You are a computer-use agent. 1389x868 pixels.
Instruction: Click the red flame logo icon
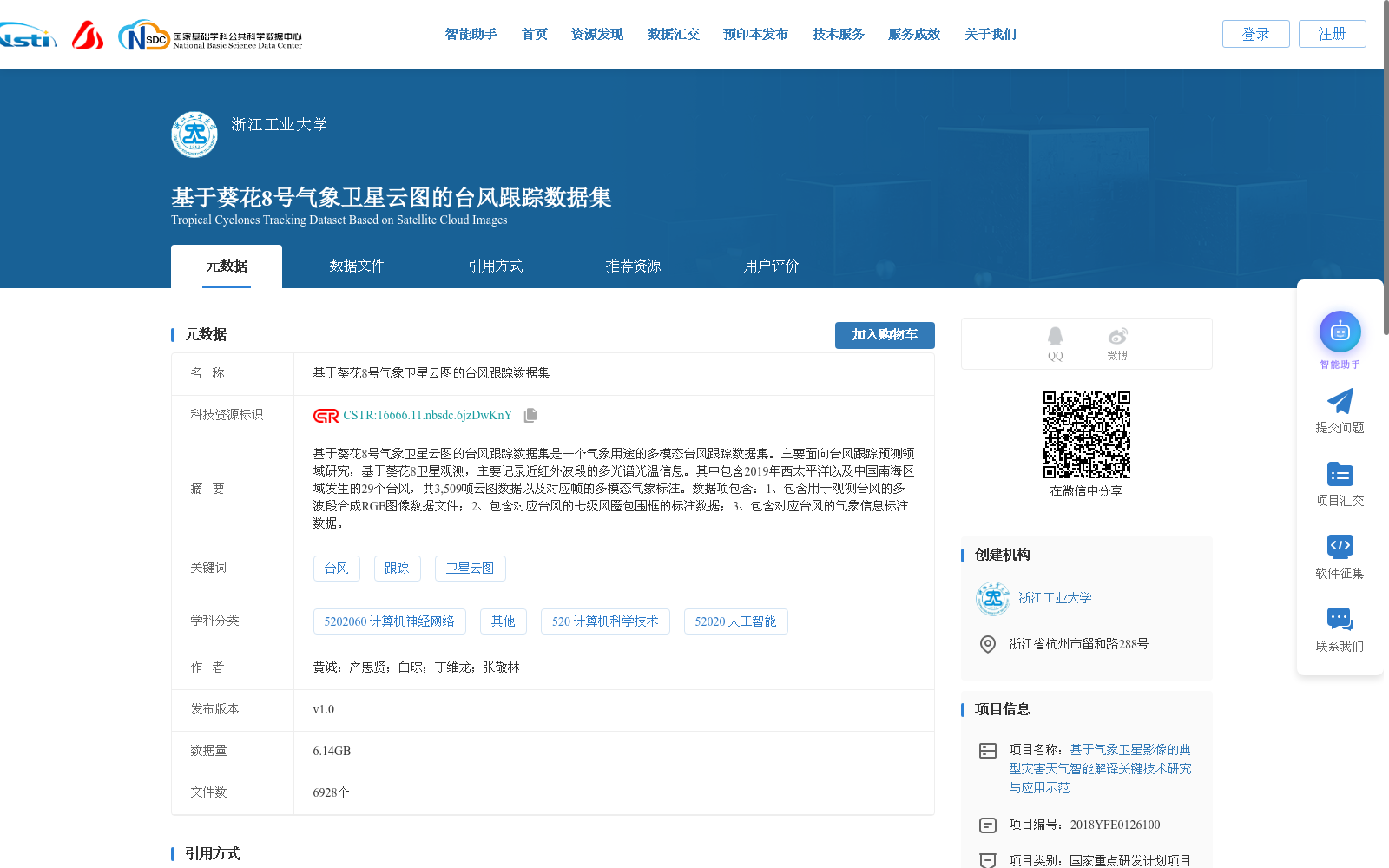coord(88,35)
